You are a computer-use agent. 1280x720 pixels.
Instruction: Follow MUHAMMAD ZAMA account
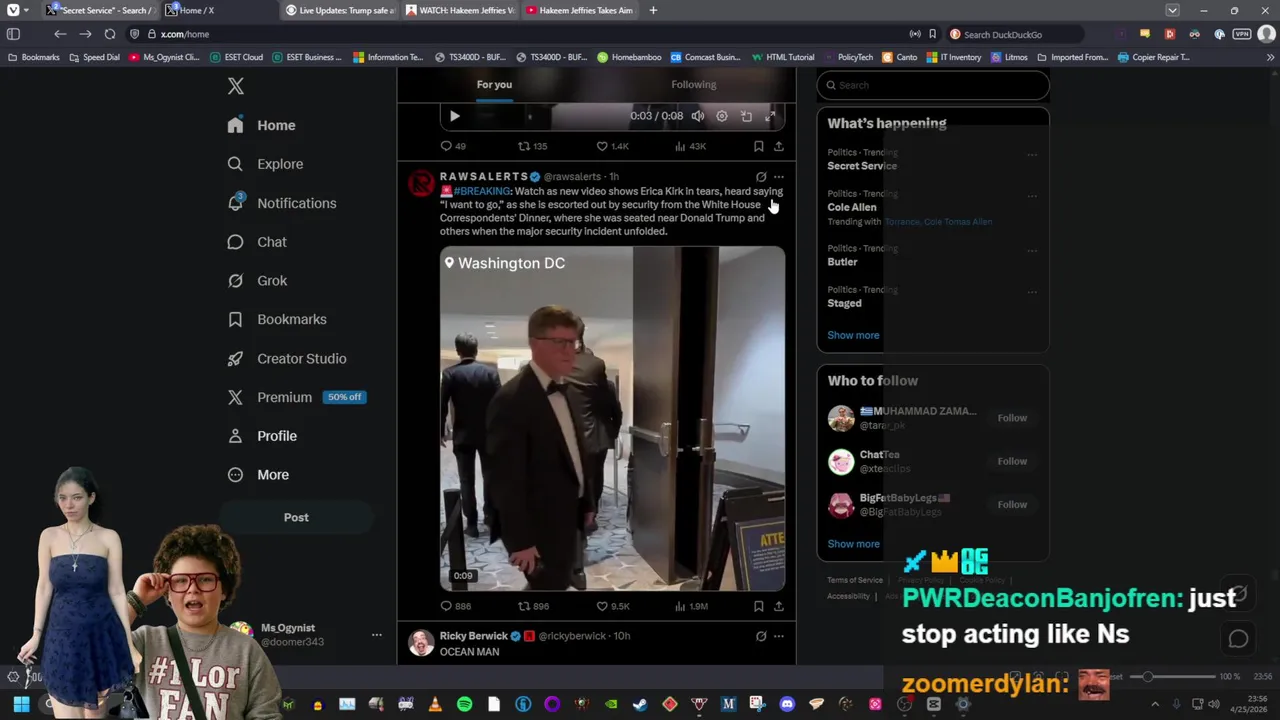1012,418
